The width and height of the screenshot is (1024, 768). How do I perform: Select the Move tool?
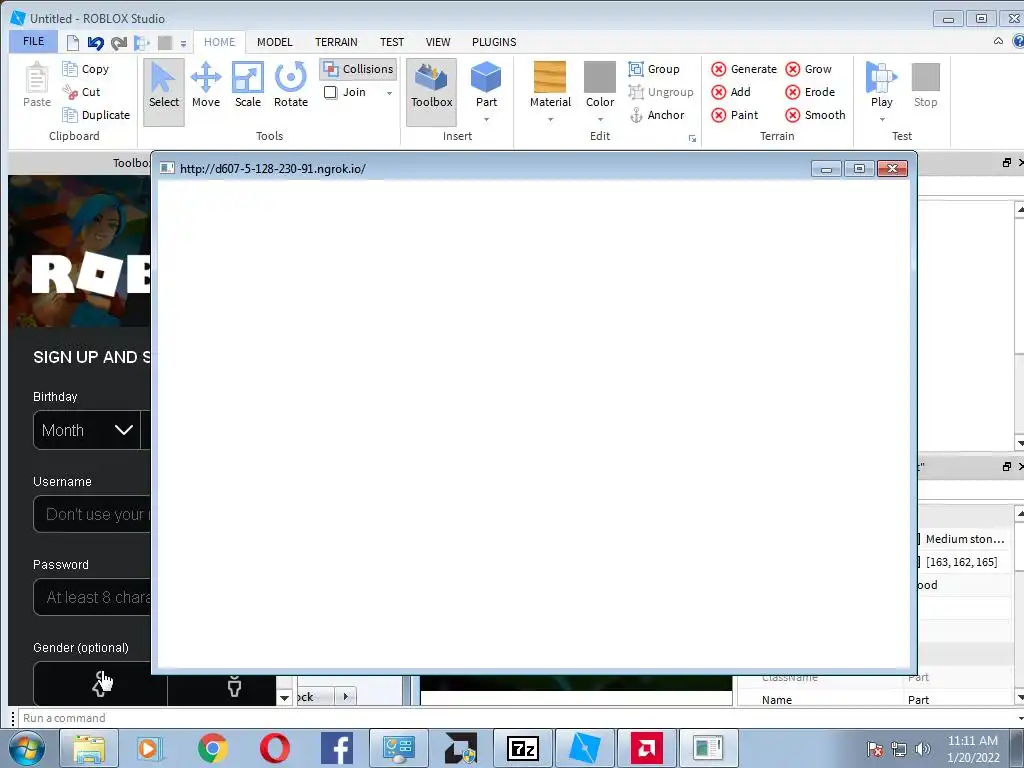point(206,86)
